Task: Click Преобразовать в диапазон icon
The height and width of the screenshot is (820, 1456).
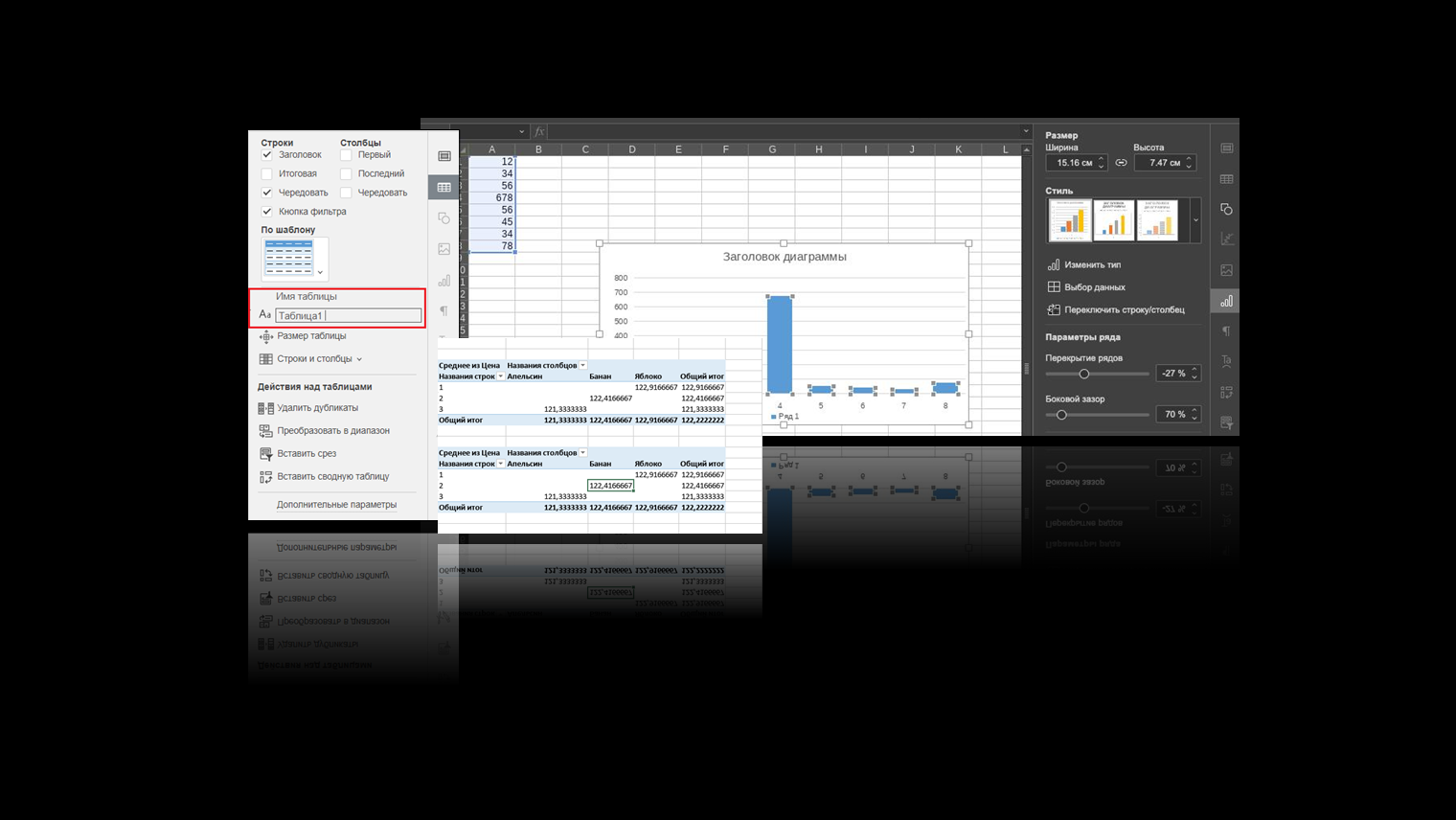Action: 266,431
